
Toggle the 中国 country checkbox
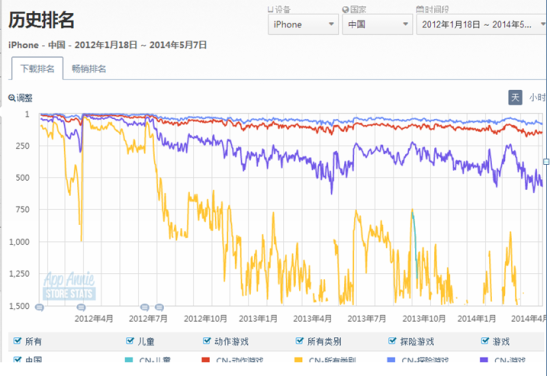[17, 359]
